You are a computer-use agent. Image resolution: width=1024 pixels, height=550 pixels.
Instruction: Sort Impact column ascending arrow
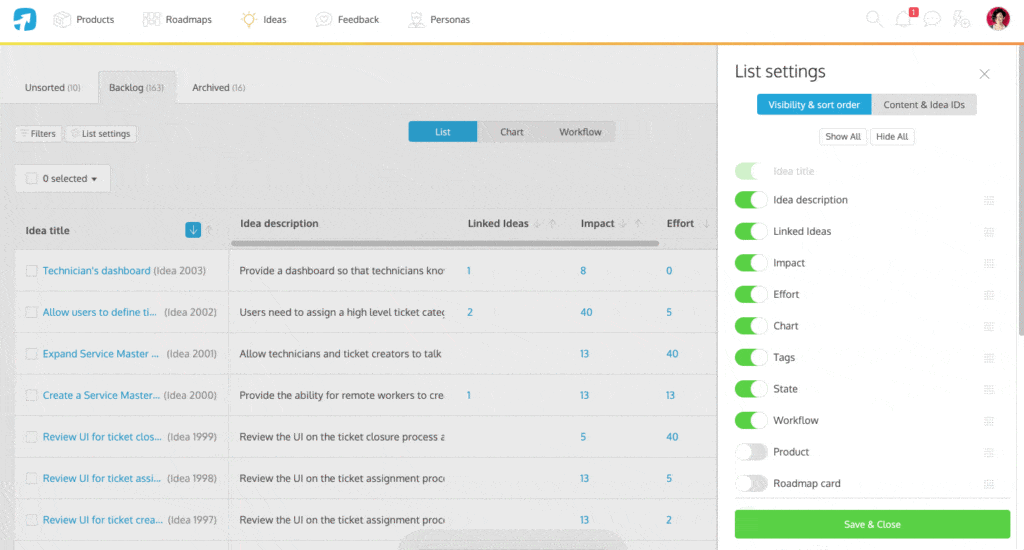[638, 223]
